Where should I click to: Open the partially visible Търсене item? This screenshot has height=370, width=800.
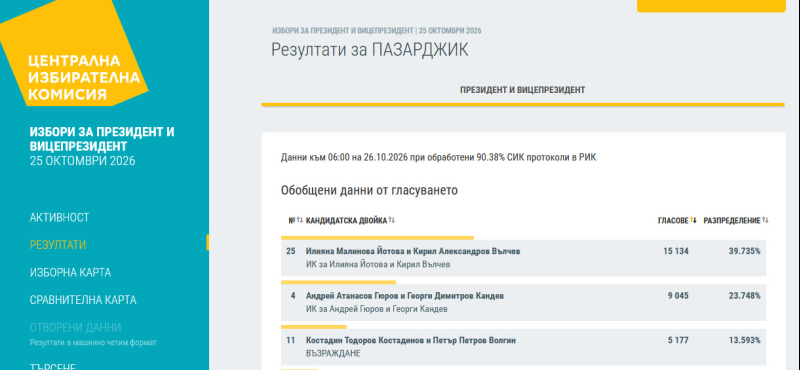(x=53, y=366)
